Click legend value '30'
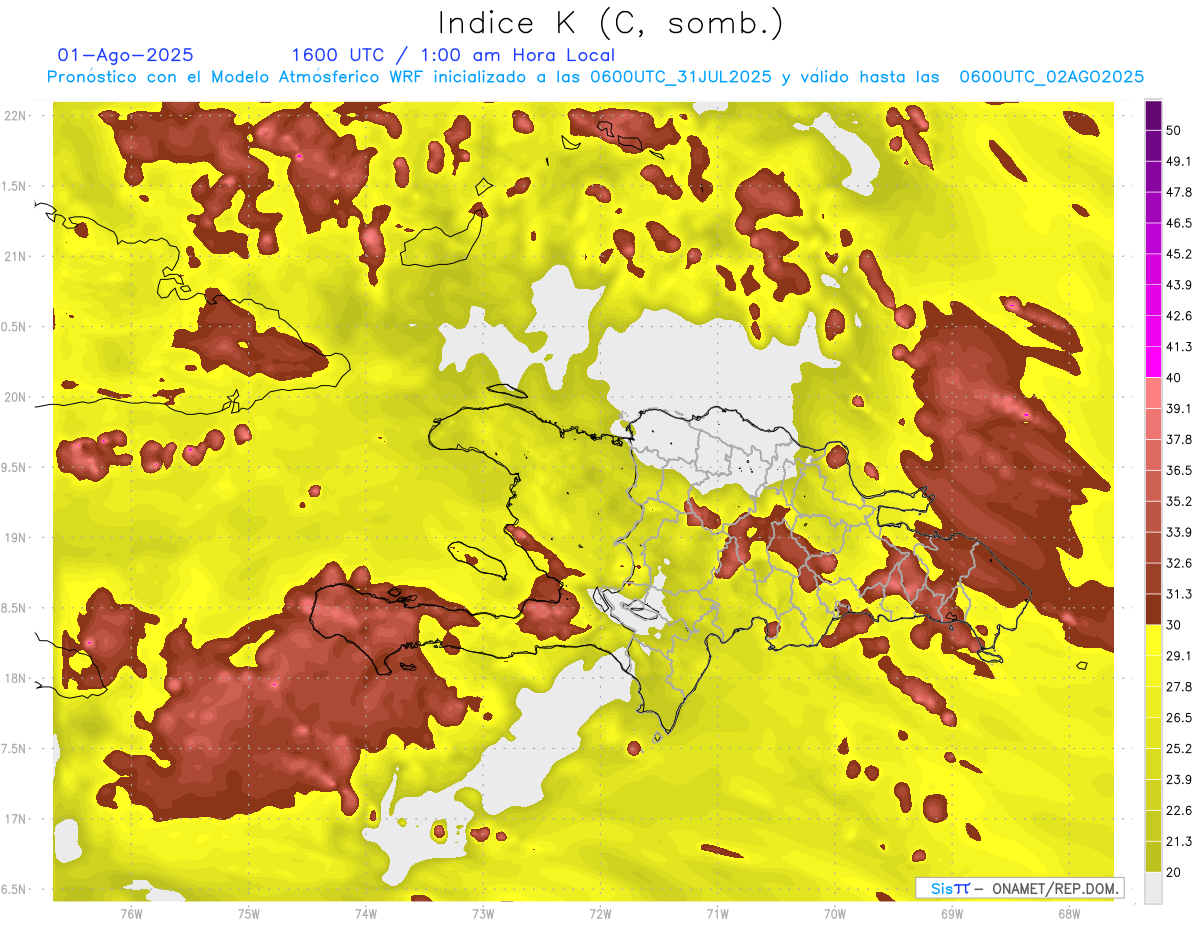The image size is (1200, 927). (x=1173, y=625)
